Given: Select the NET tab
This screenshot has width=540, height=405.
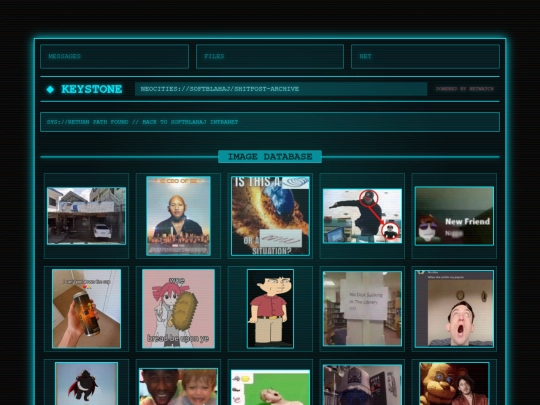Looking at the screenshot, I should point(425,56).
